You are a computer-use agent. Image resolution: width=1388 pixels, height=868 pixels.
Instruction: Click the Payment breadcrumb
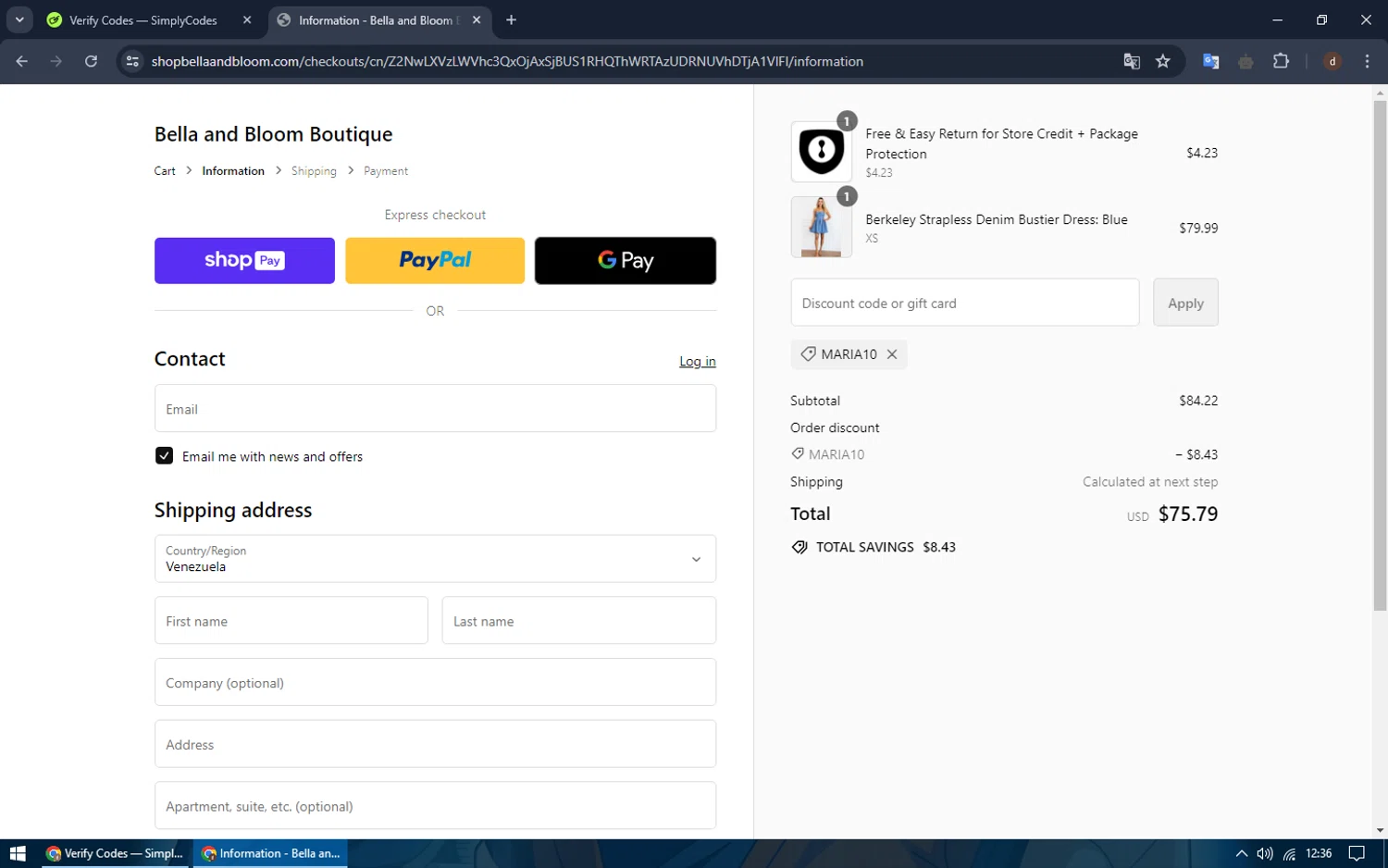386,171
